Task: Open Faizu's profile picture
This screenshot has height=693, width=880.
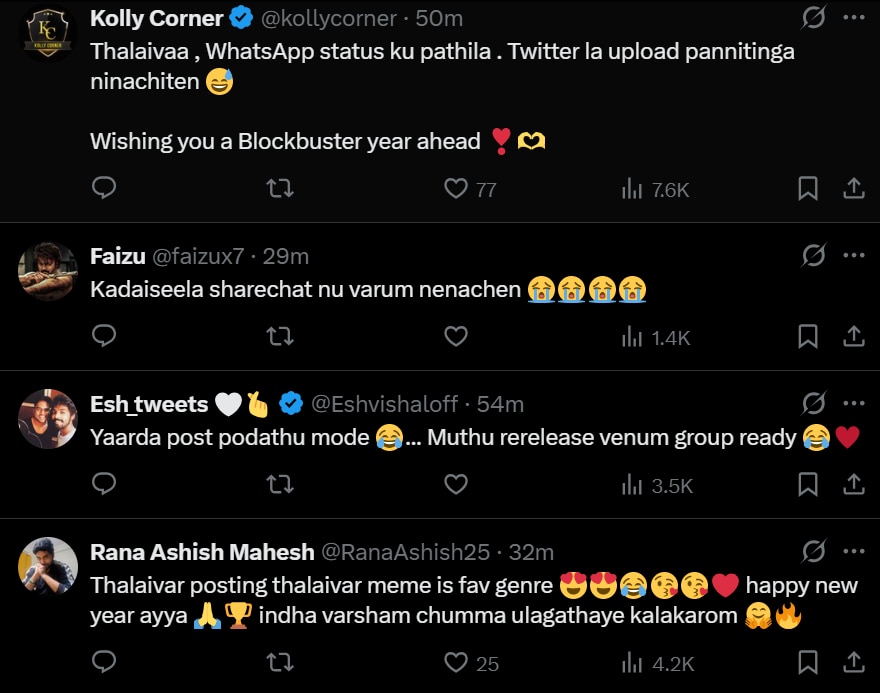Action: 47,271
